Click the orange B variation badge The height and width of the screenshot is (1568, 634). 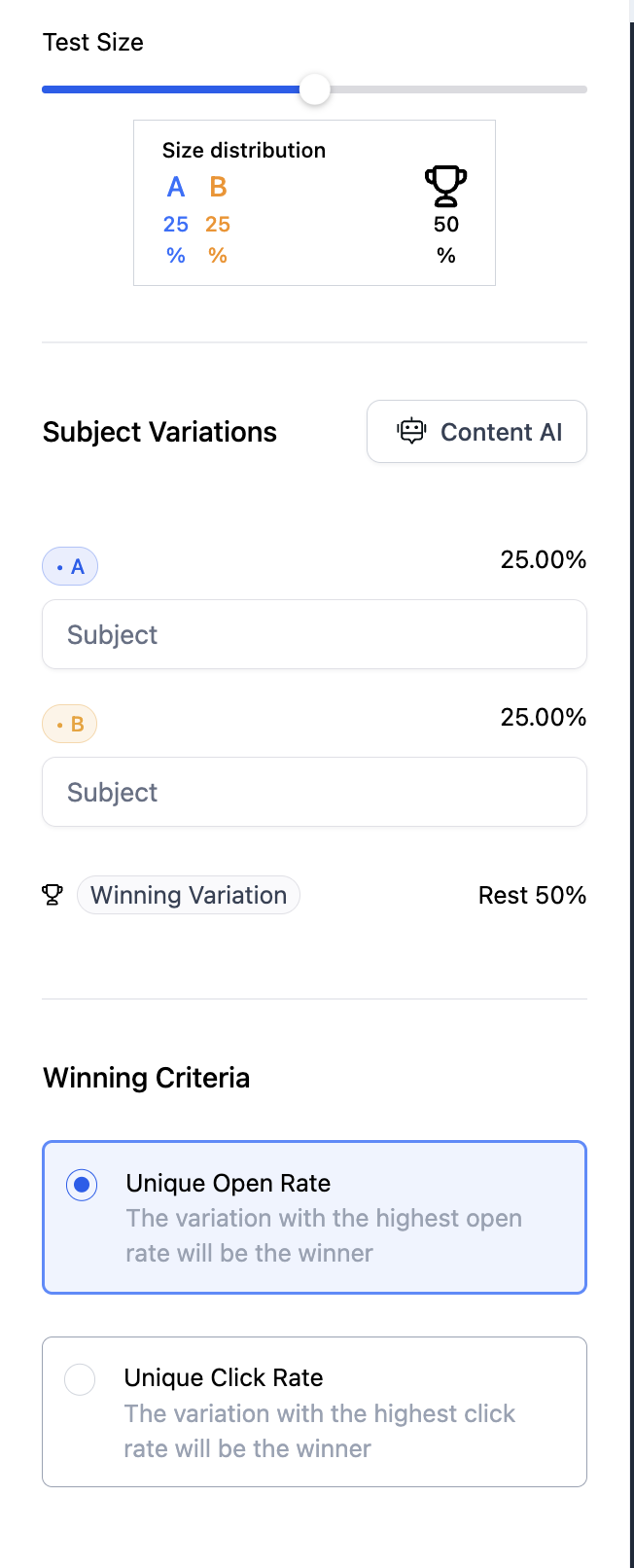[x=70, y=724]
